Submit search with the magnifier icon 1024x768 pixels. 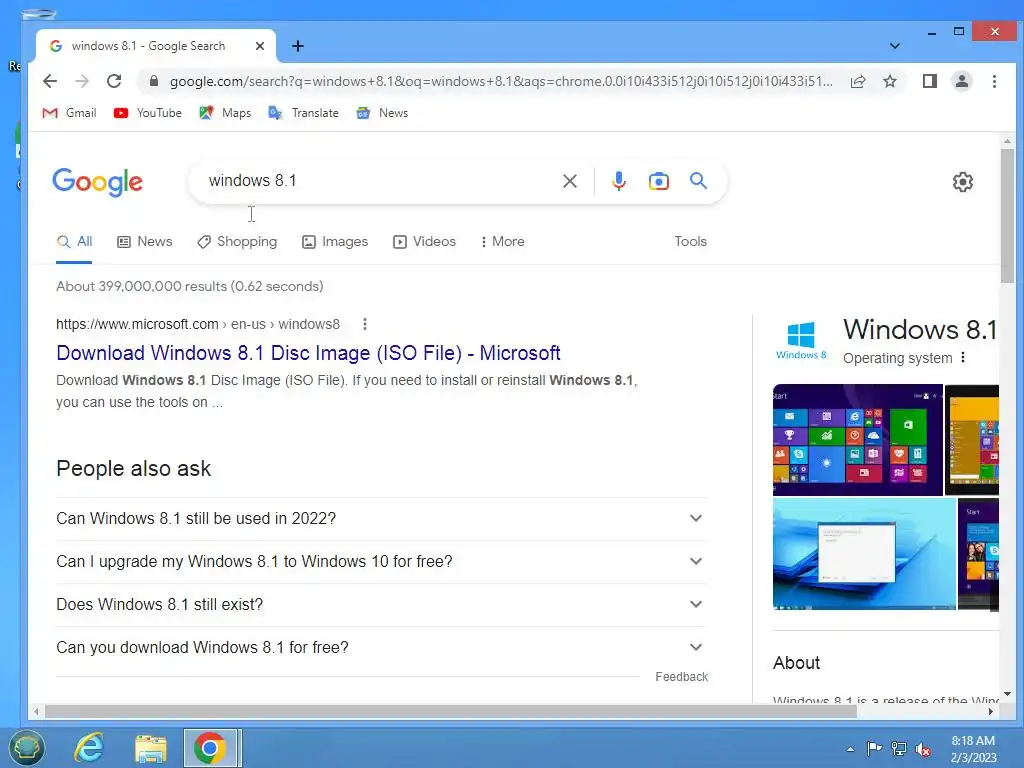(698, 180)
